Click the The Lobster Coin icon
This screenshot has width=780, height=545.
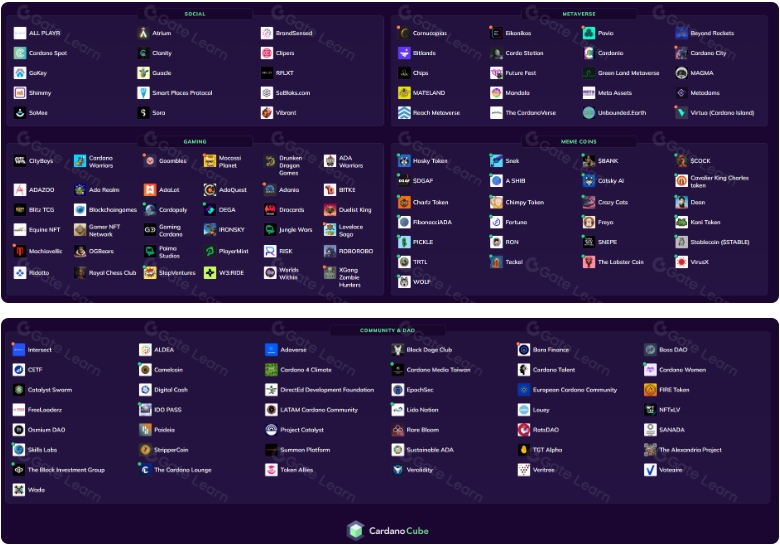click(x=589, y=262)
